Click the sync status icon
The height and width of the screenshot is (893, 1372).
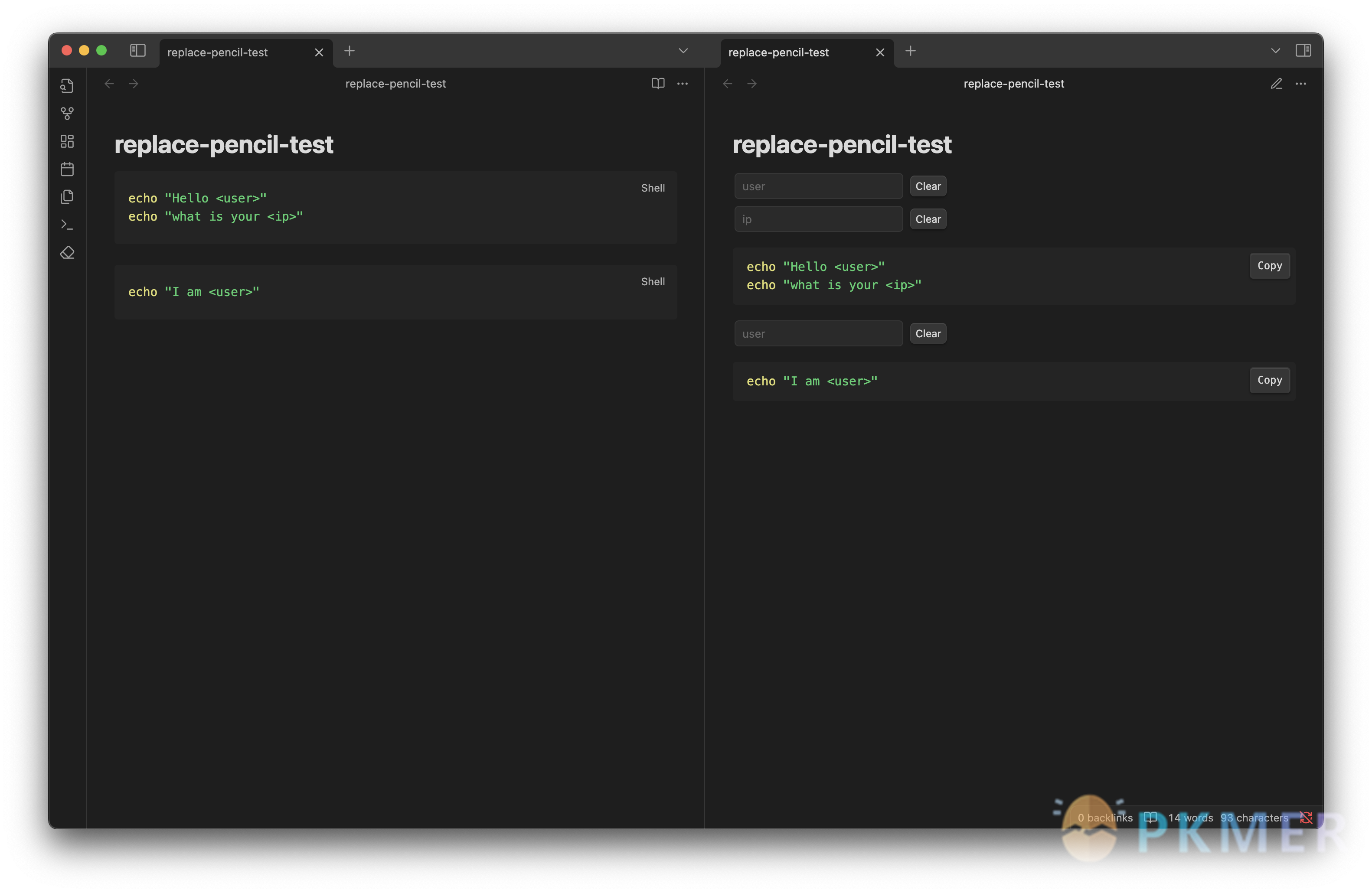point(1306,818)
